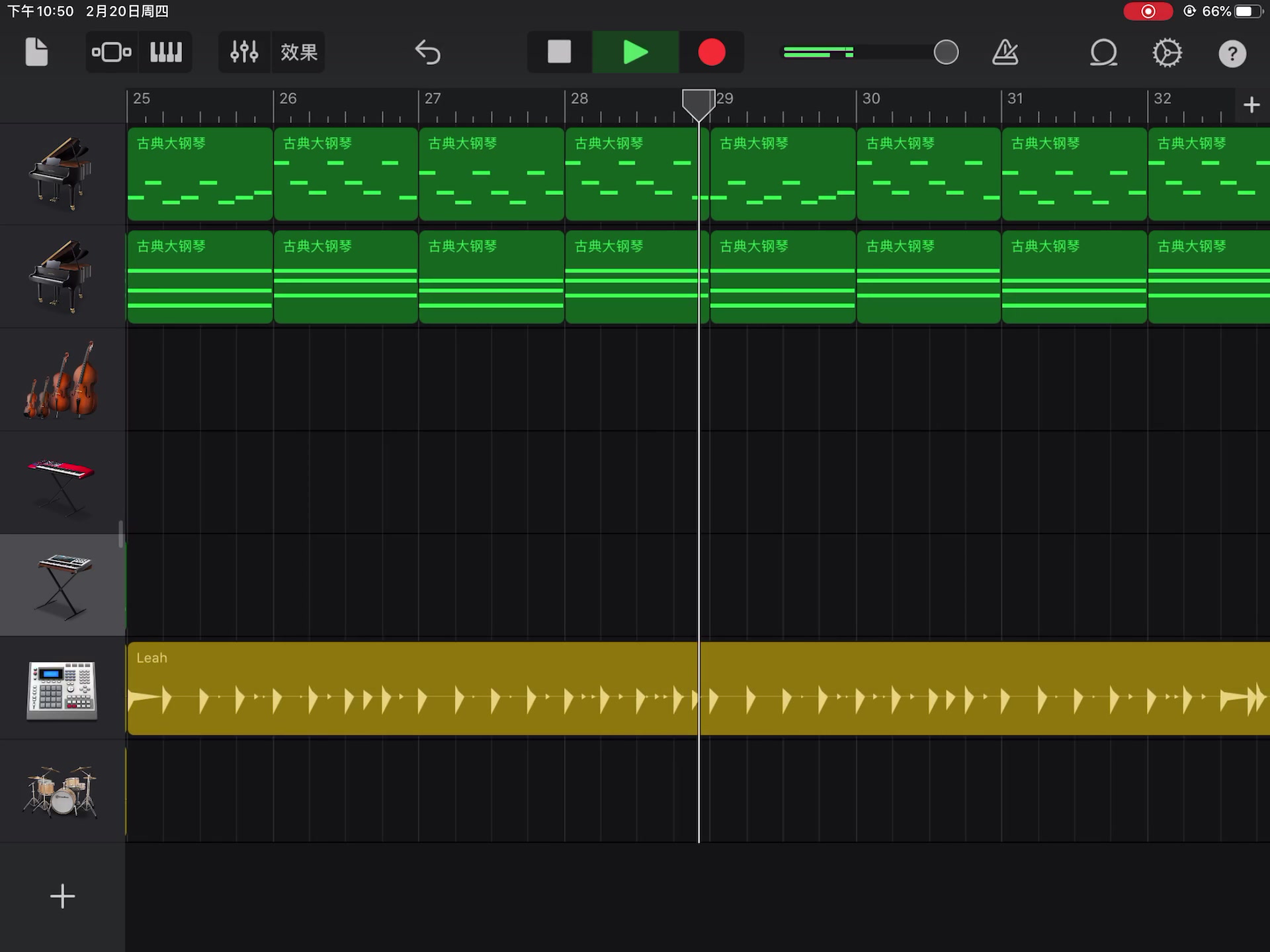Select second-track chord region at bar 31
The image size is (1270, 952).
1074,277
